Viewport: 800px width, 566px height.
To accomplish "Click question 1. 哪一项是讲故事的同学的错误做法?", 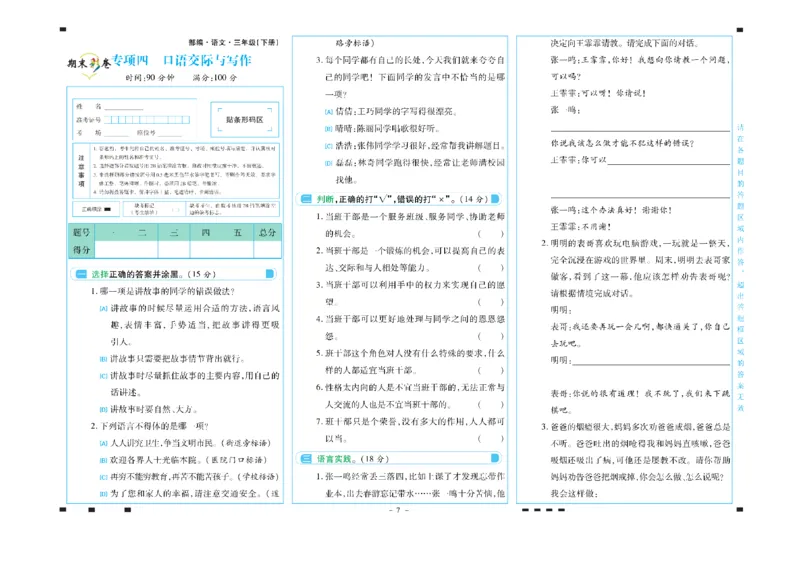I will 162,291.
